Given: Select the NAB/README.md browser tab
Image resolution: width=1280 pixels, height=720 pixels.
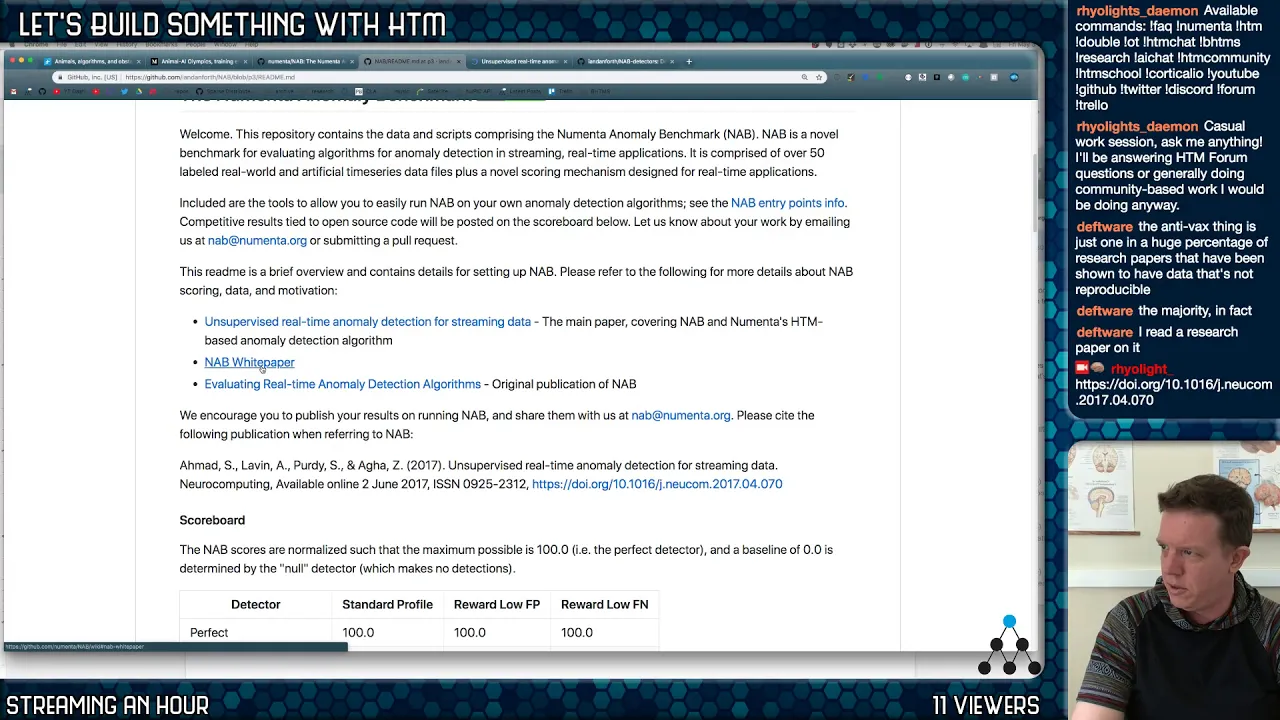Looking at the screenshot, I should tap(412, 61).
